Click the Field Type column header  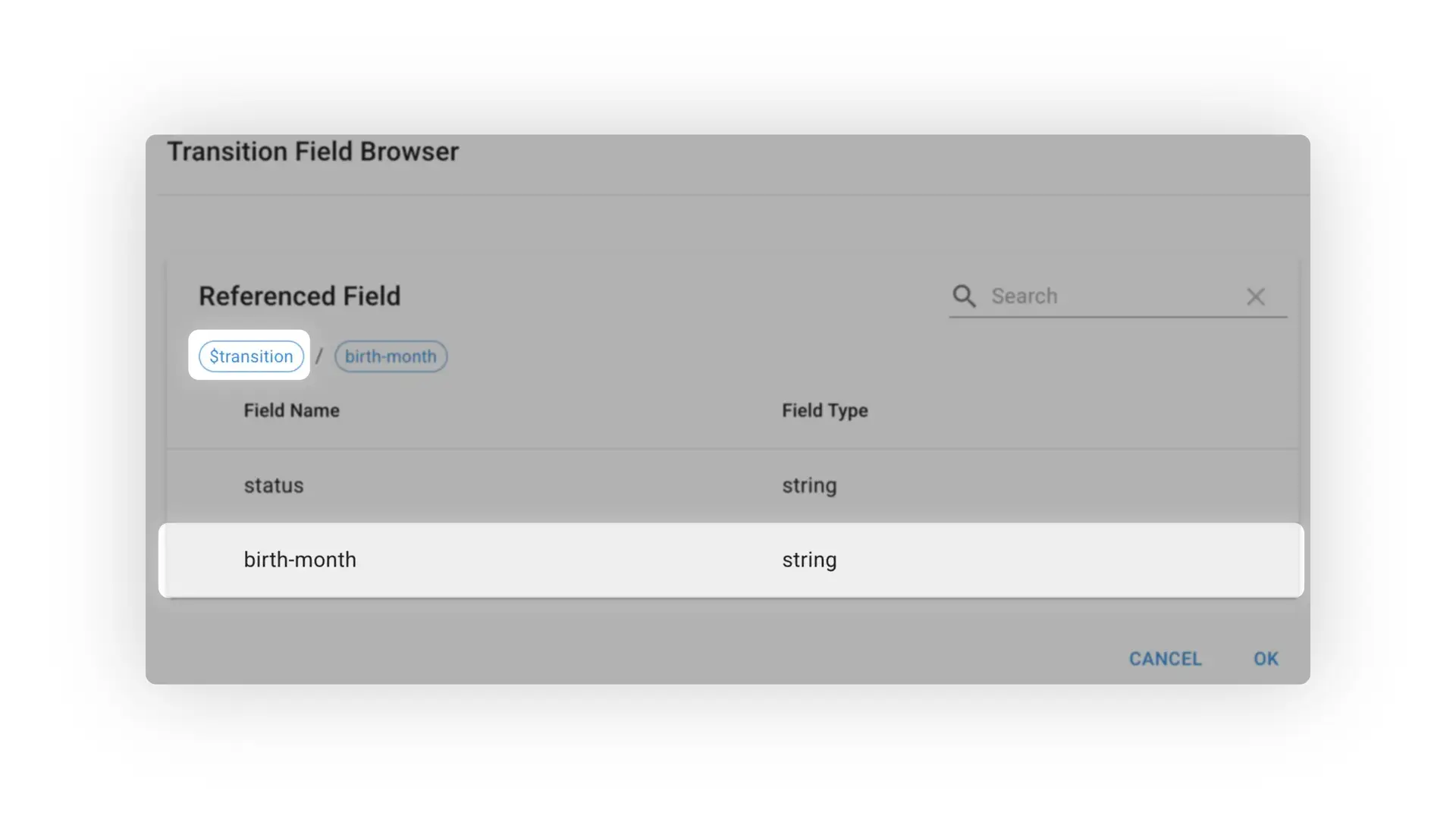[825, 410]
